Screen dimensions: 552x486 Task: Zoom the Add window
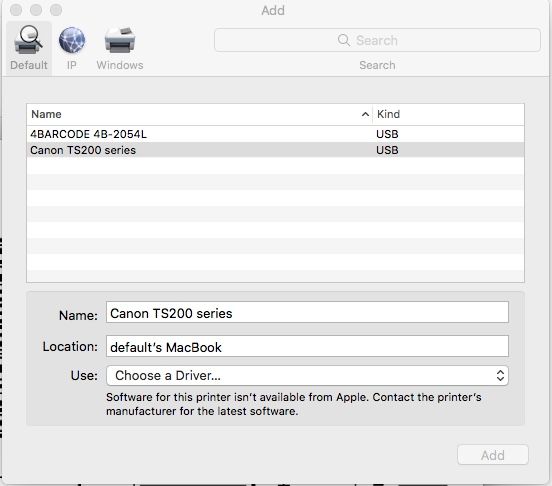pyautogui.click(x=56, y=10)
